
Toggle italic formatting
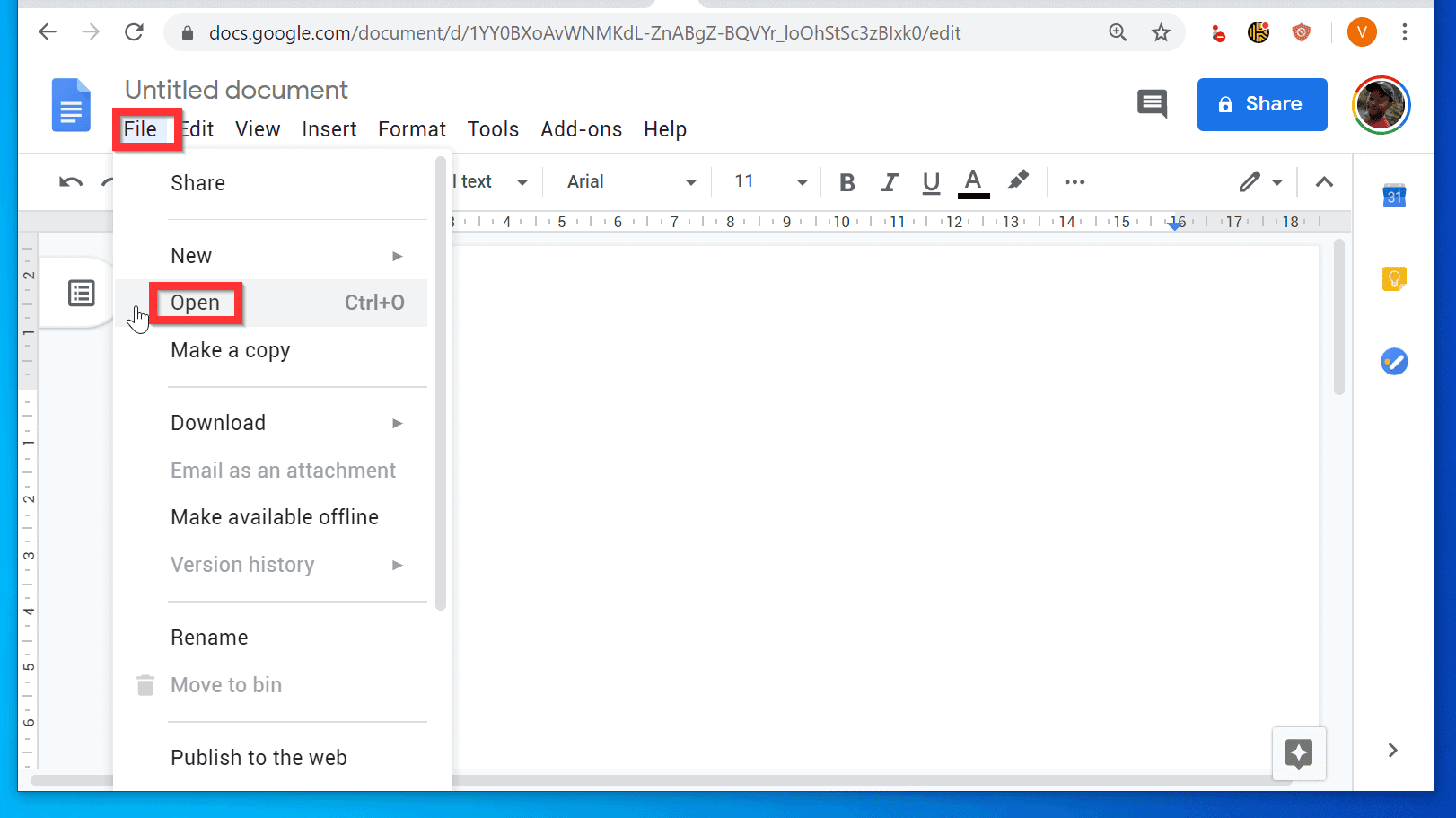tap(889, 181)
